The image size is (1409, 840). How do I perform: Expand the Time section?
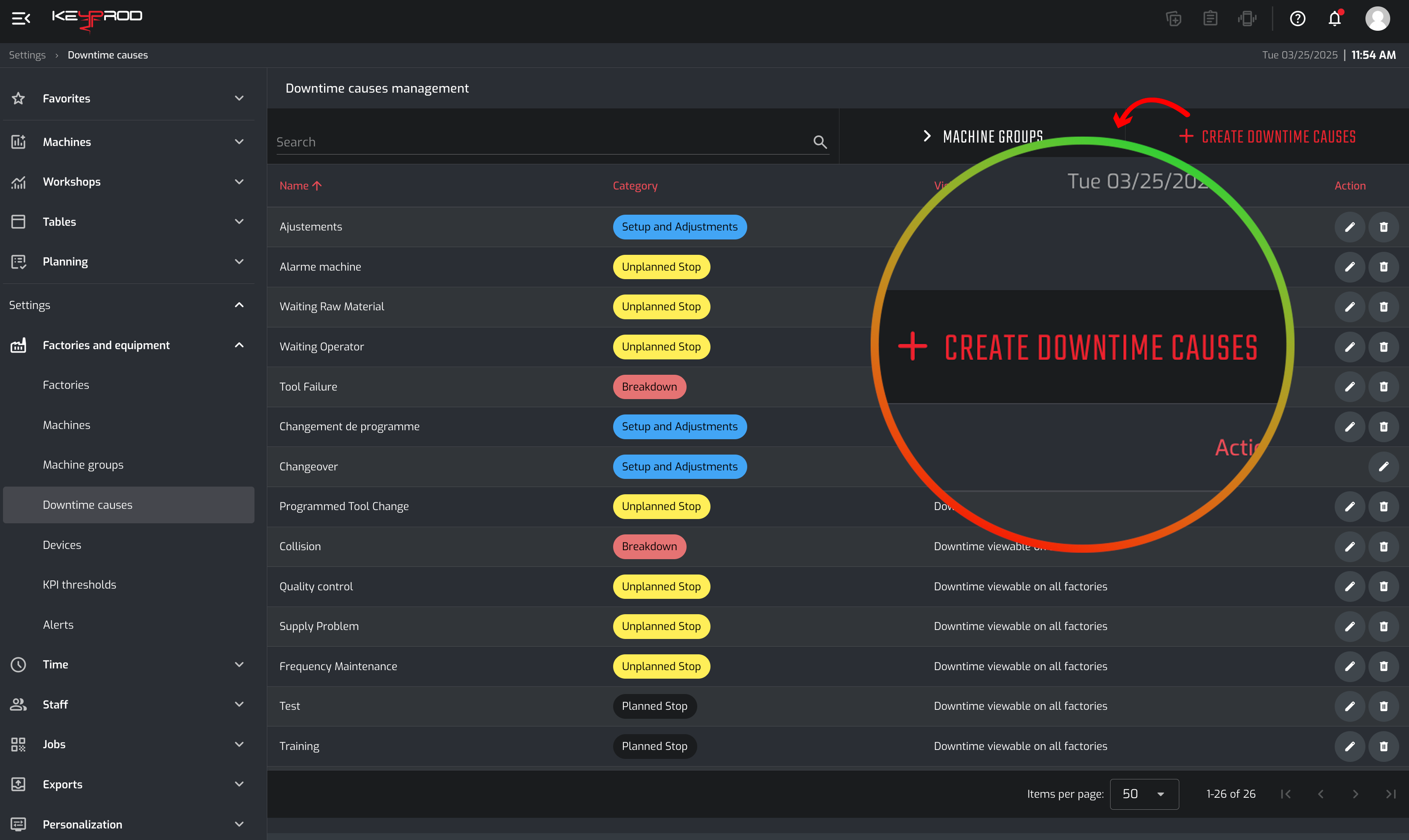[x=129, y=665]
